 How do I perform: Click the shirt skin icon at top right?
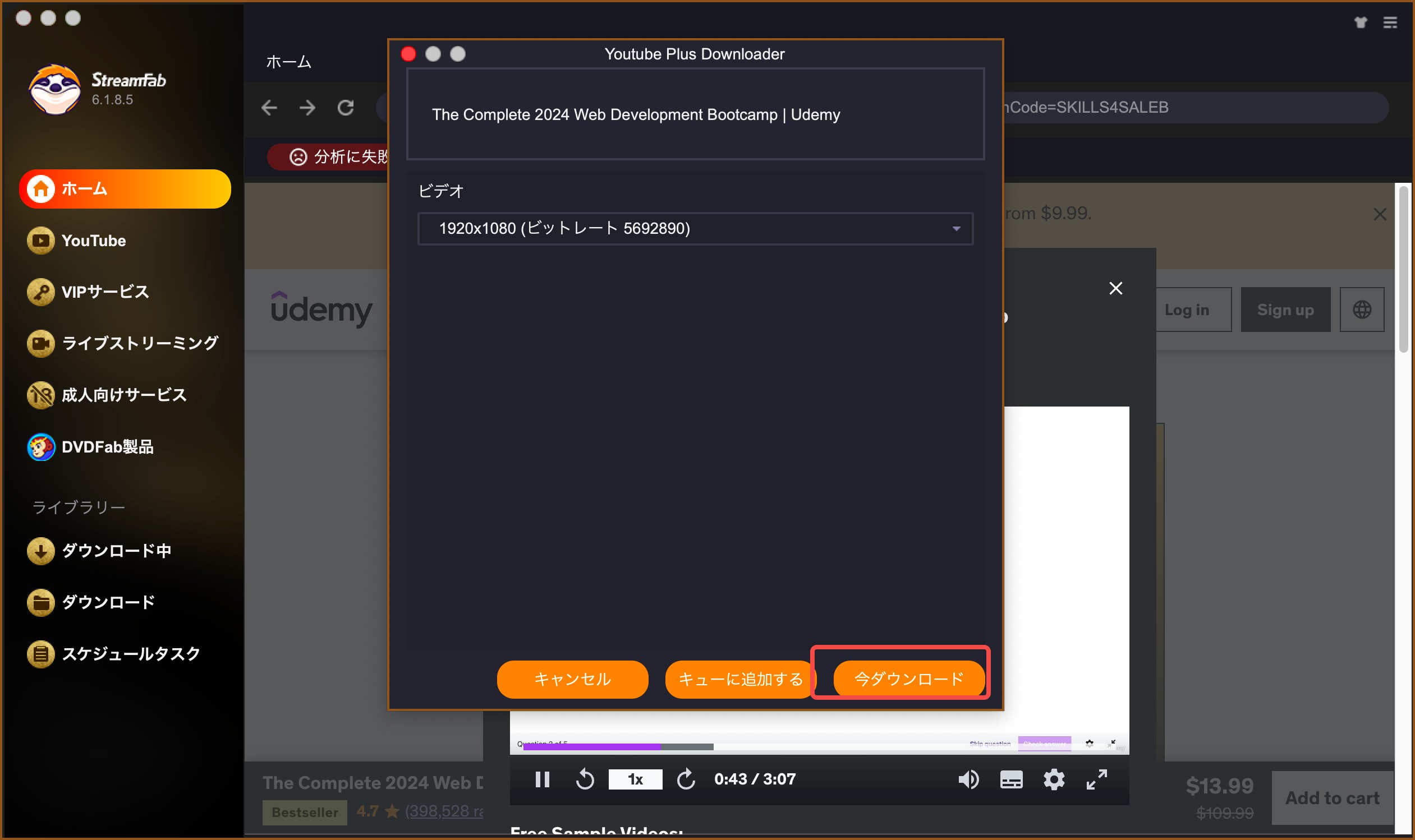click(x=1361, y=22)
